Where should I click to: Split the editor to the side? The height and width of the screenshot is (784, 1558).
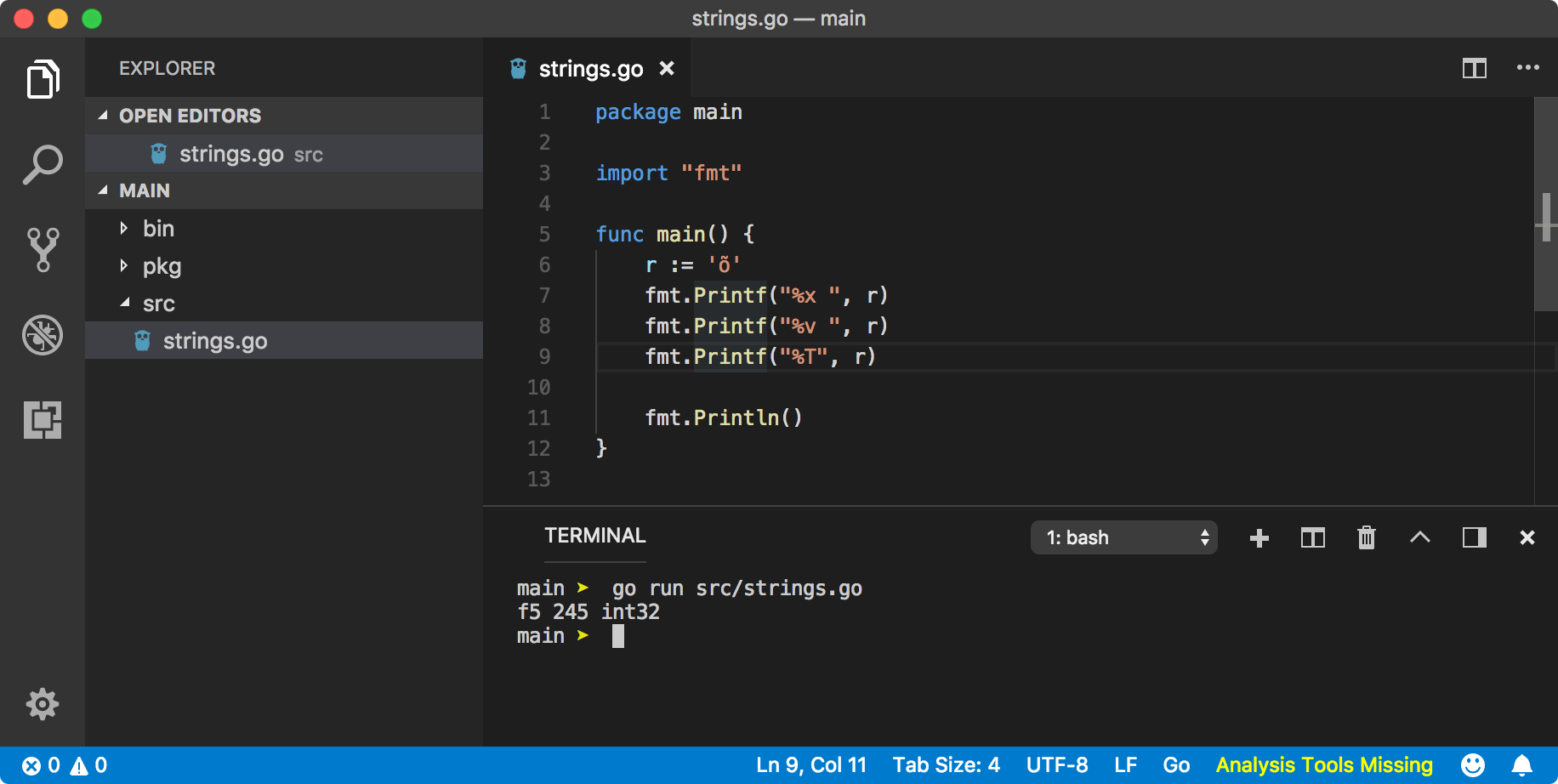point(1475,68)
